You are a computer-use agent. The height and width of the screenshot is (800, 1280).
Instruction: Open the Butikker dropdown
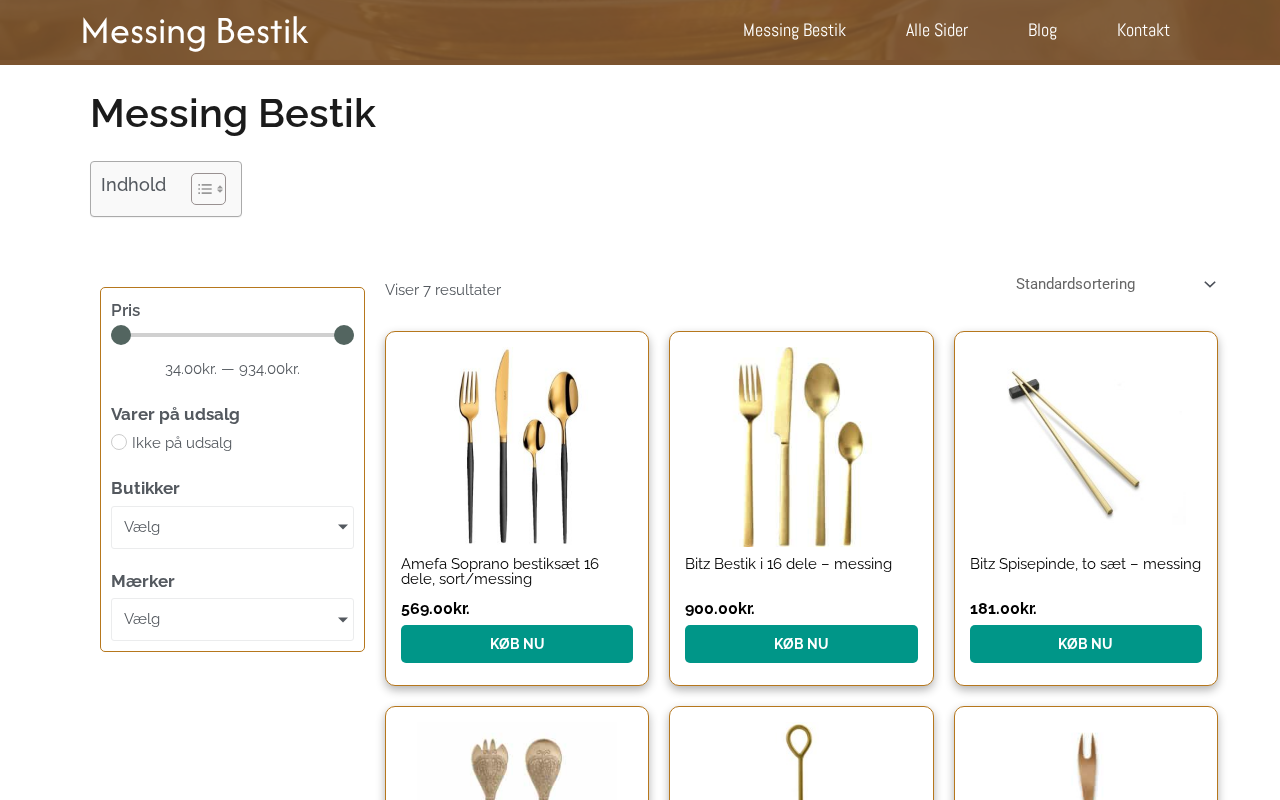tap(232, 527)
